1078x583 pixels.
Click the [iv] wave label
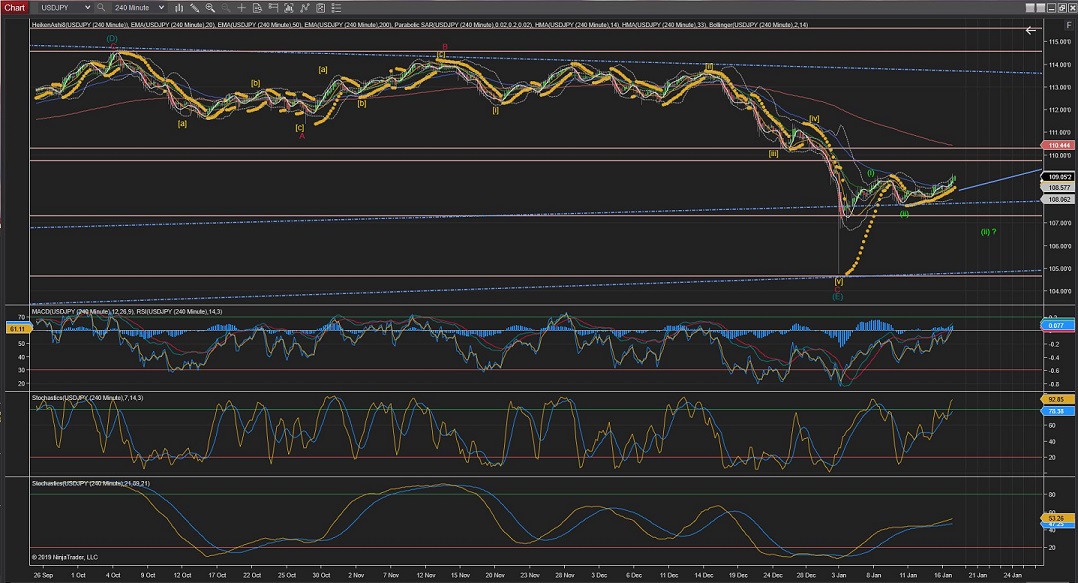pos(814,119)
